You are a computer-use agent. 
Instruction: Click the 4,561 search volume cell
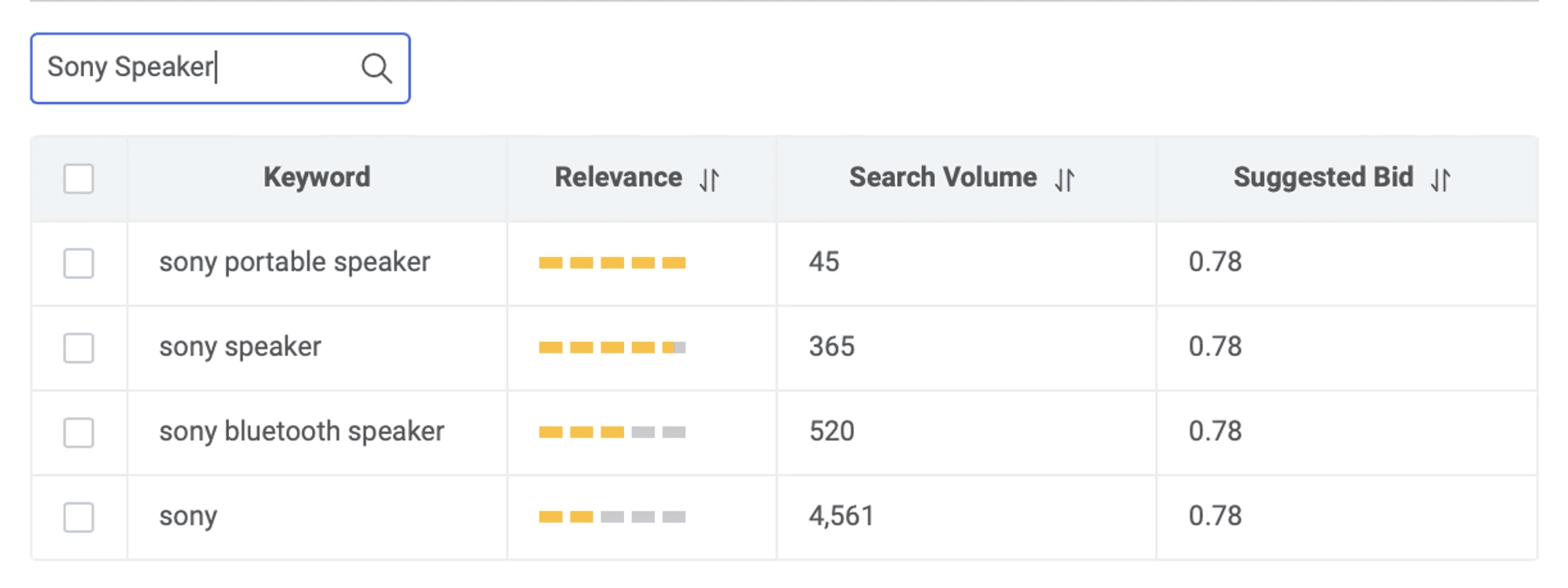tap(840, 516)
